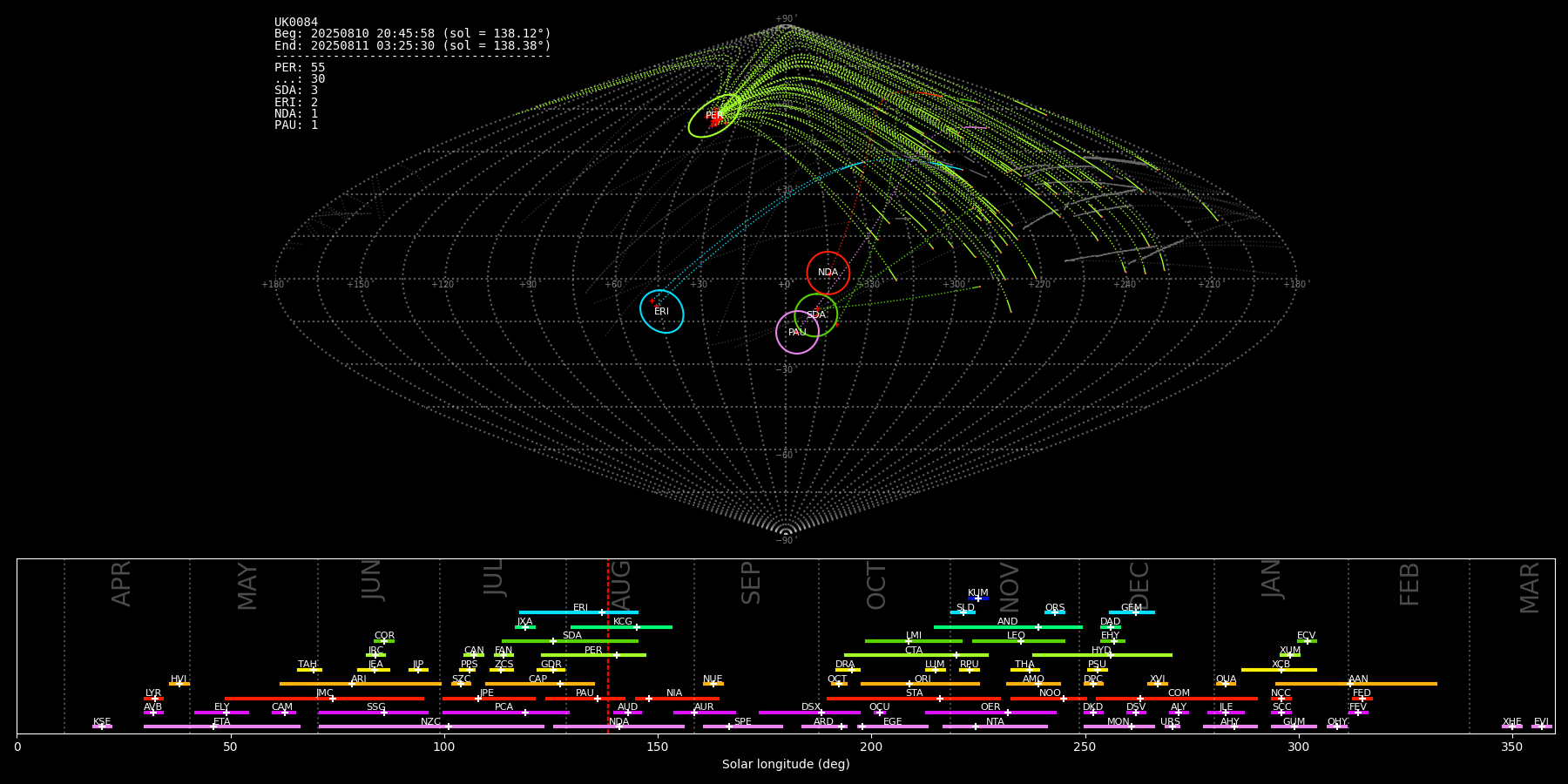1568x784 pixels.
Task: Click the '...: 30' sporadic count line
Action: pyautogui.click(x=300, y=79)
